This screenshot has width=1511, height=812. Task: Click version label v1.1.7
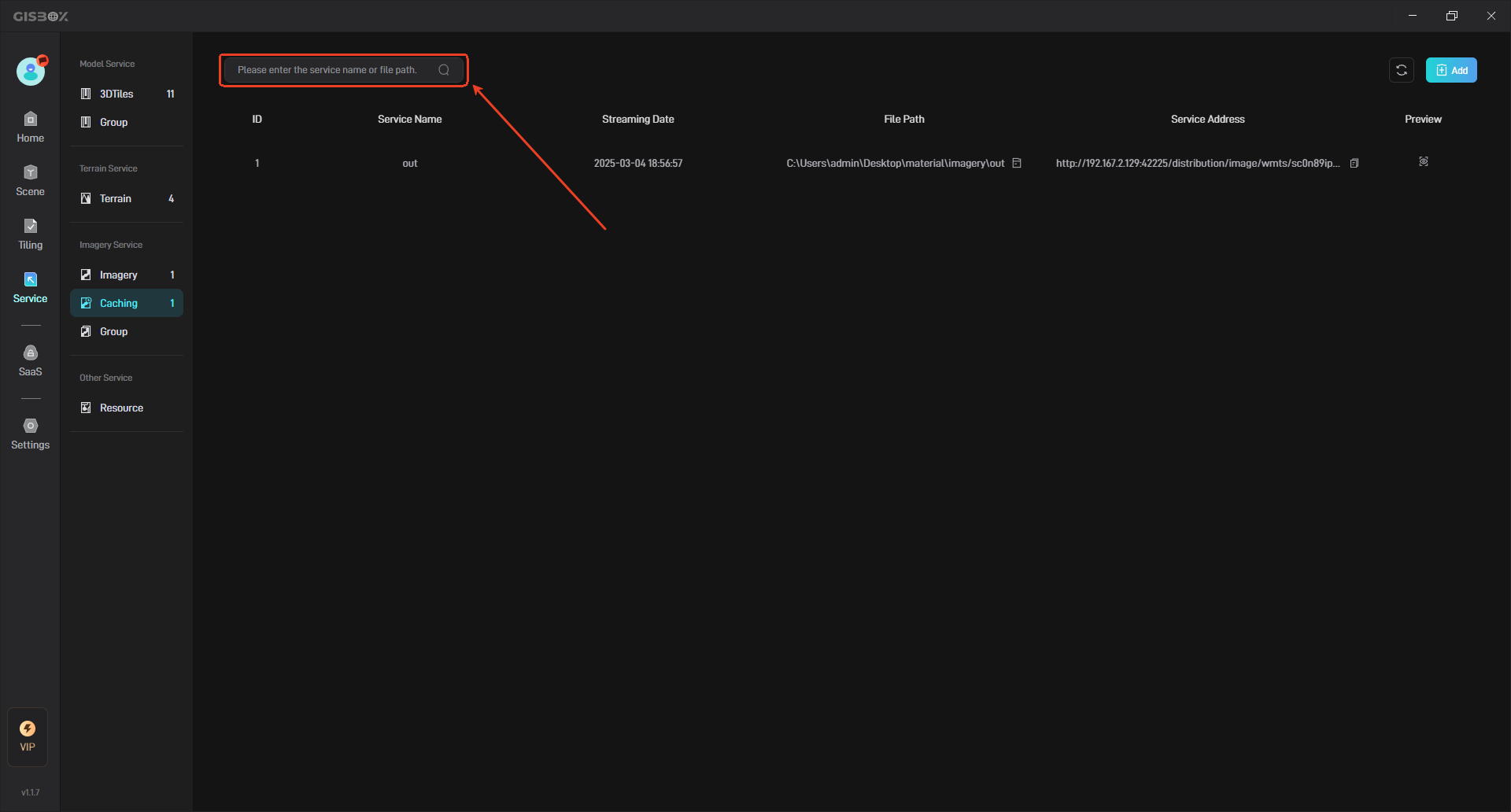point(30,792)
